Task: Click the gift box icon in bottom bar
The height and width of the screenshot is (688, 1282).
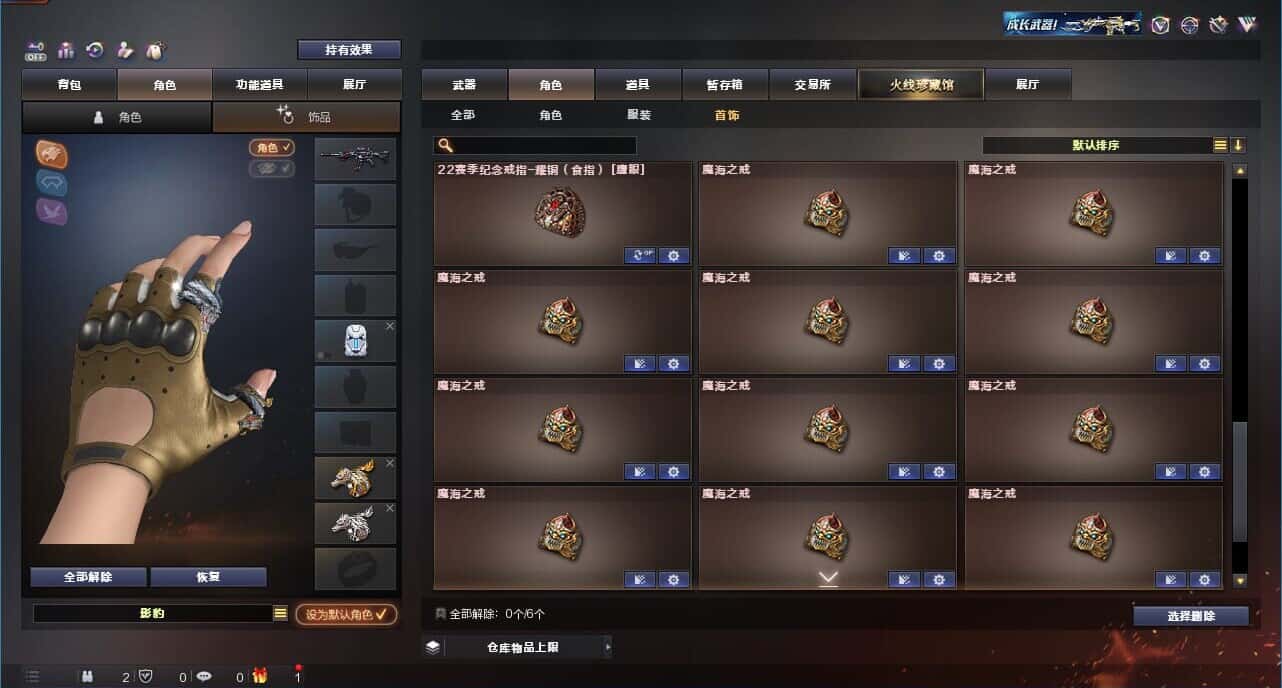Action: (260, 676)
